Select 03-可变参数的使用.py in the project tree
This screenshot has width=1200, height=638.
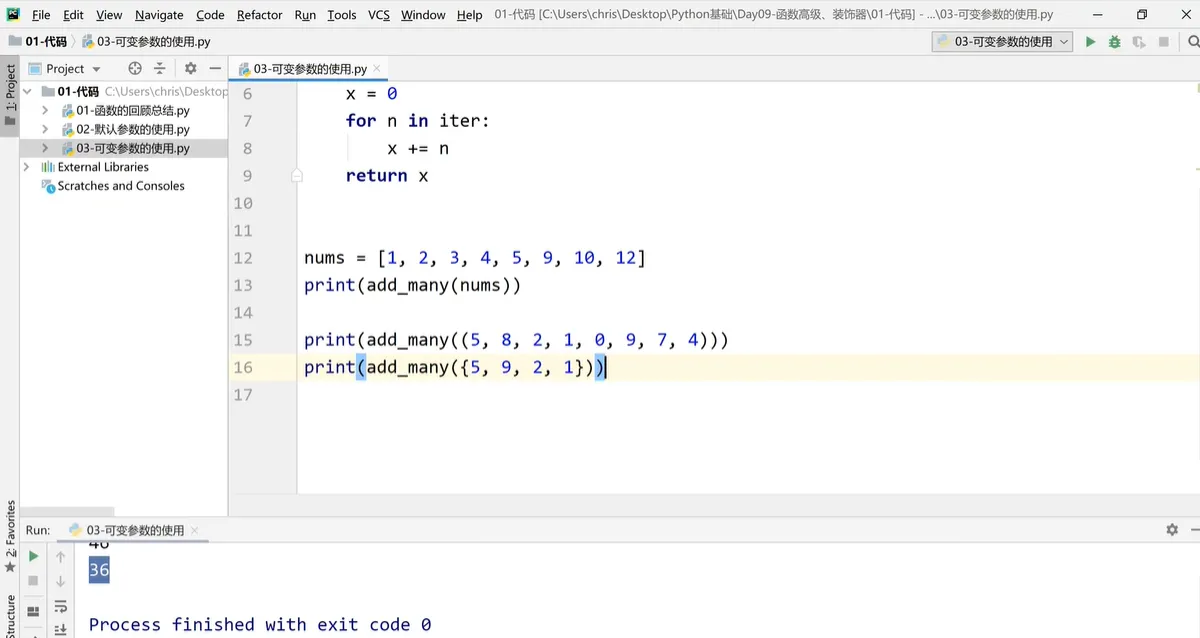(x=124, y=148)
